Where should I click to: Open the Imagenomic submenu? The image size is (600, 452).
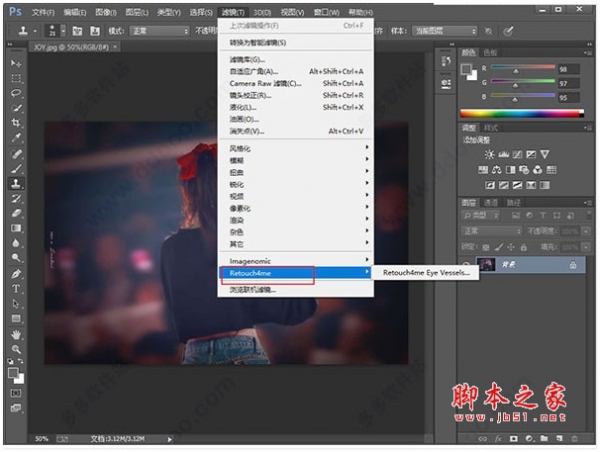tap(296, 261)
